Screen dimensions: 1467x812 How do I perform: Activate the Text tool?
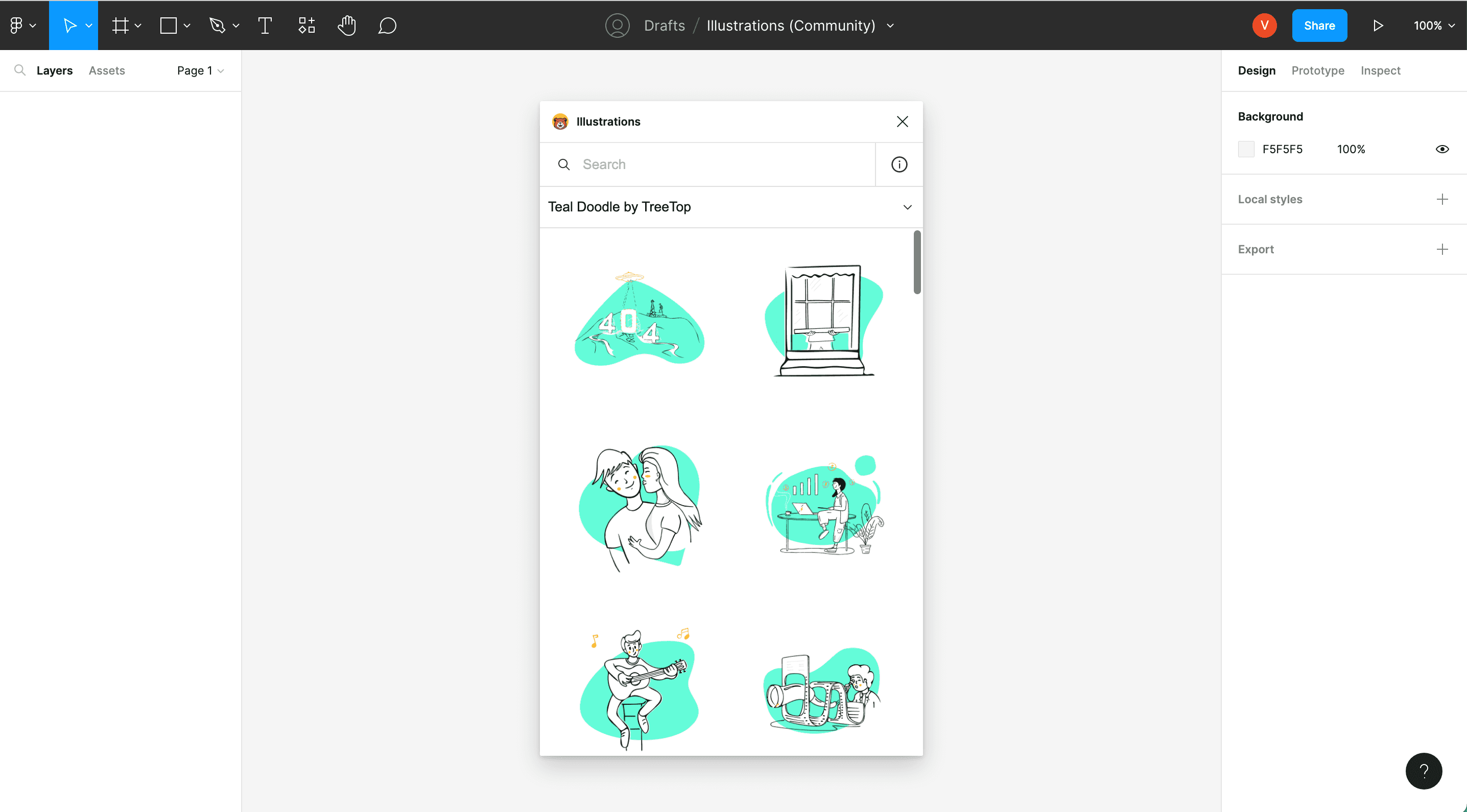[x=264, y=25]
